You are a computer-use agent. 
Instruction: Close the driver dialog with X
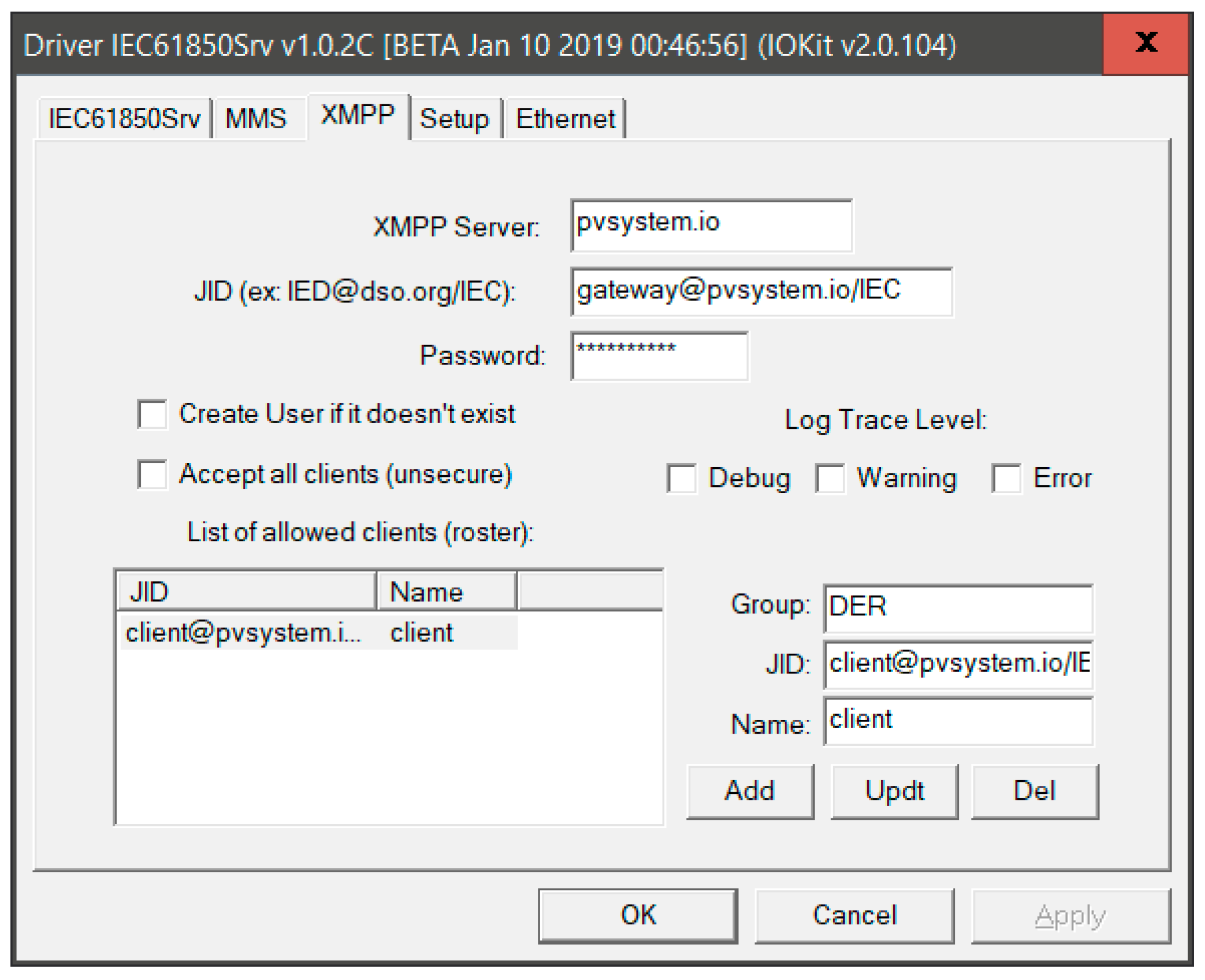point(1145,44)
